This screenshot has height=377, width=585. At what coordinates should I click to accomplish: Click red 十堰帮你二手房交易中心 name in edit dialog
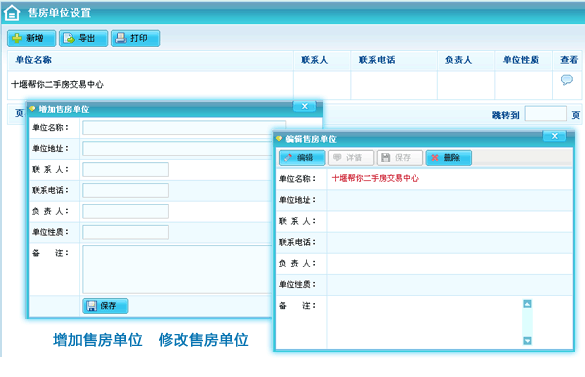375,178
